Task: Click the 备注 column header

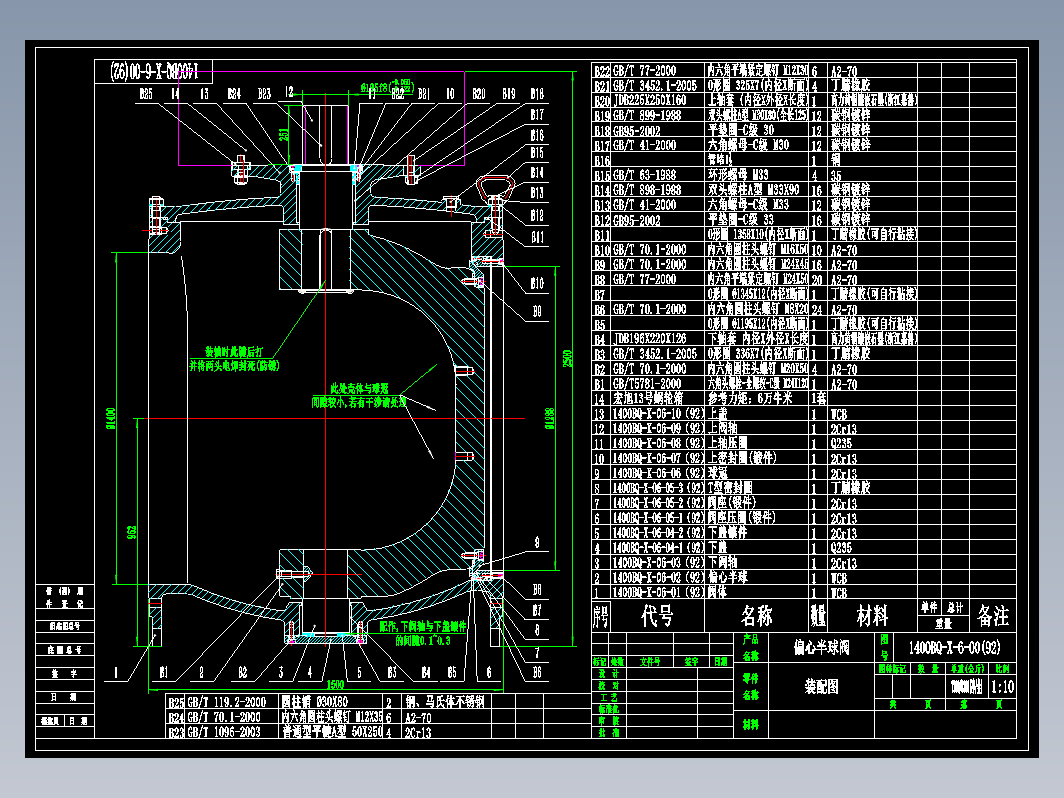Action: (x=992, y=615)
